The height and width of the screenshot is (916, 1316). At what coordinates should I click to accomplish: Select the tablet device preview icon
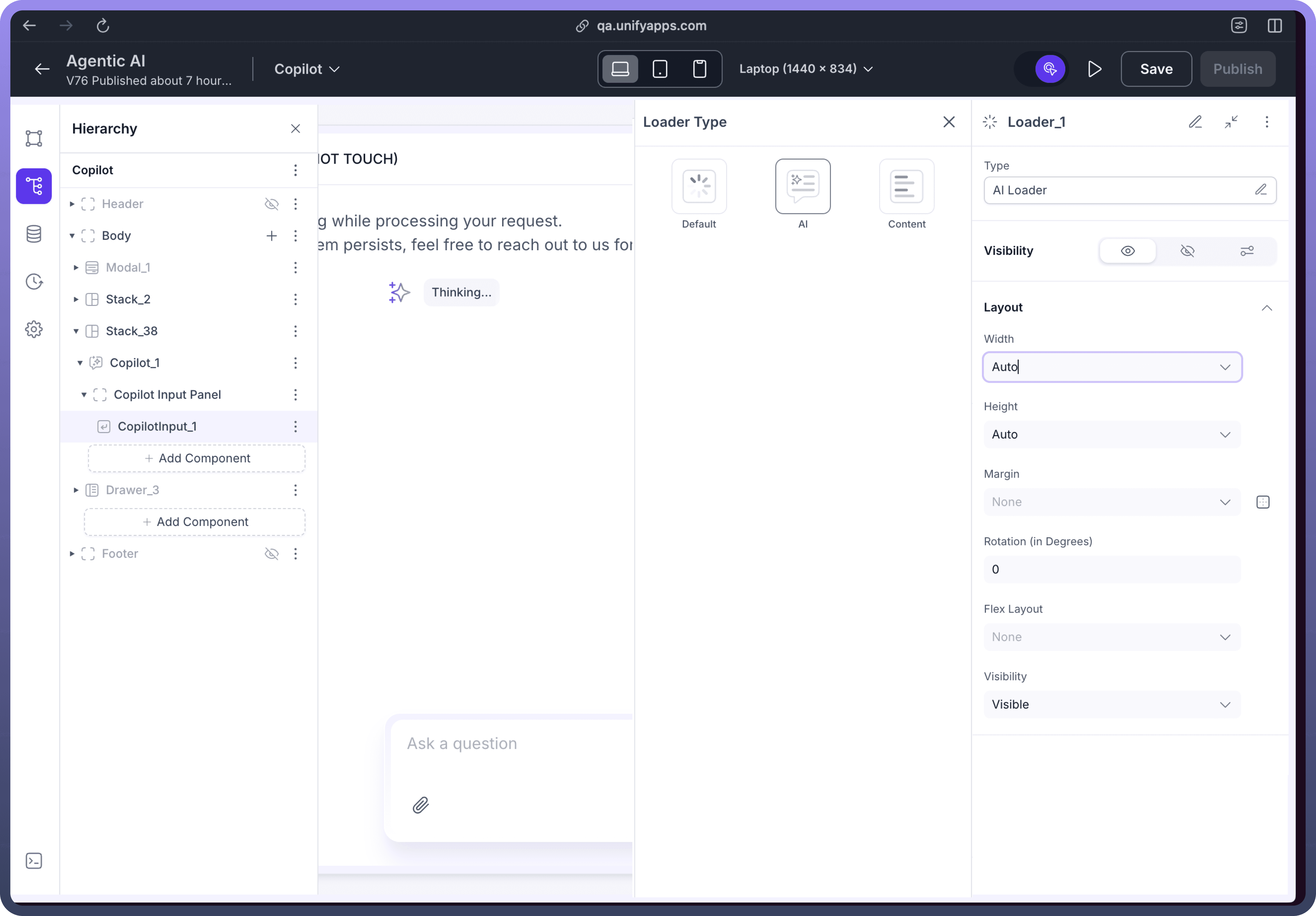[x=660, y=69]
